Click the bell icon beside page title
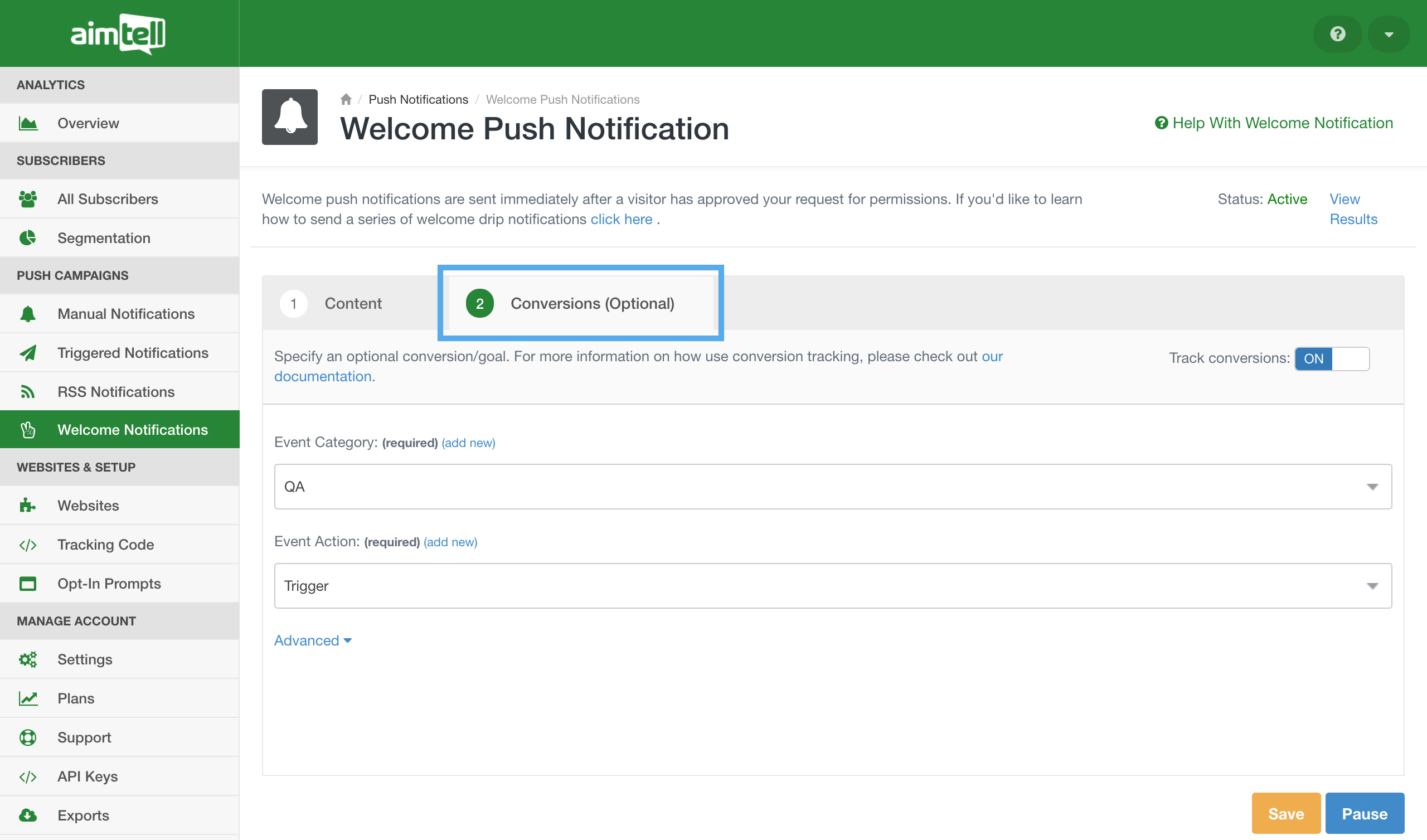 pyautogui.click(x=290, y=116)
